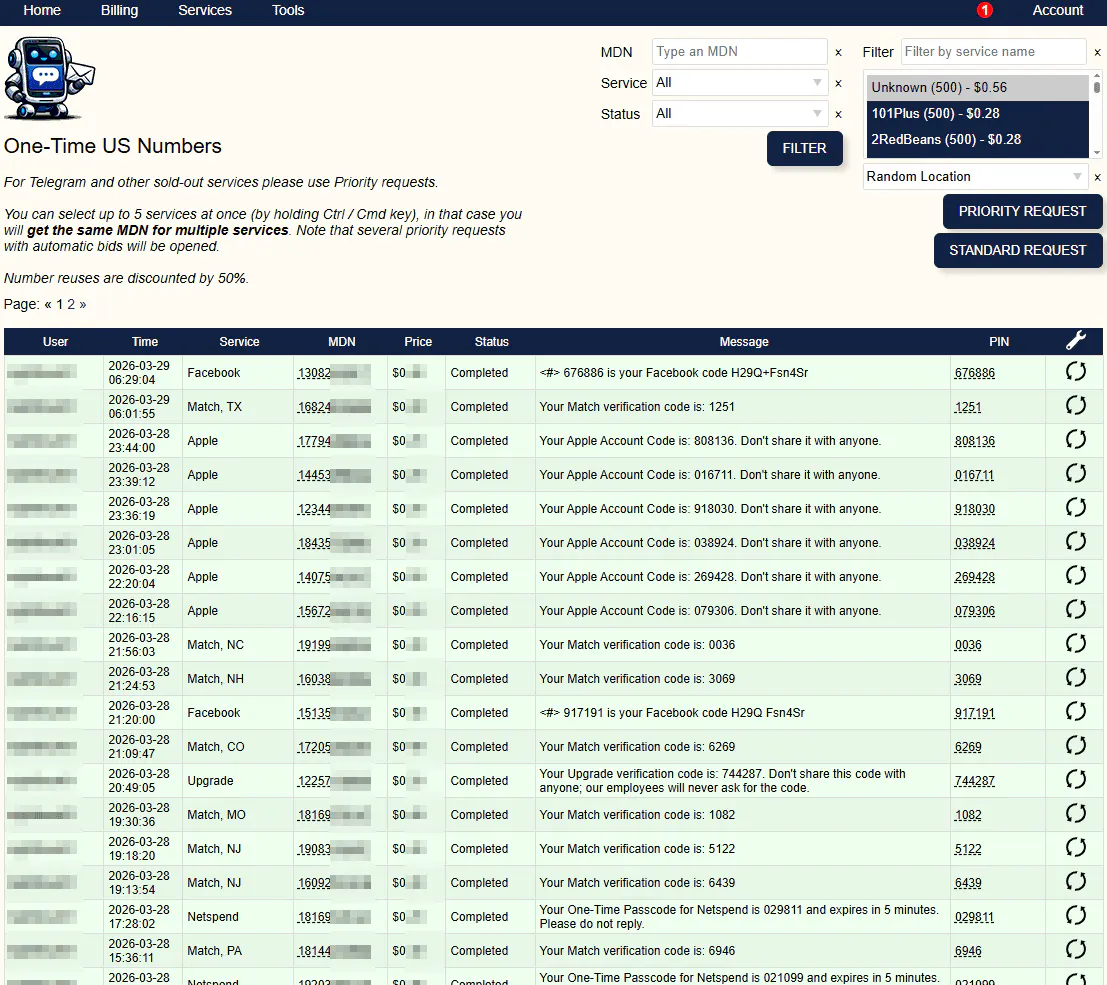Open the Status dropdown

pos(739,114)
